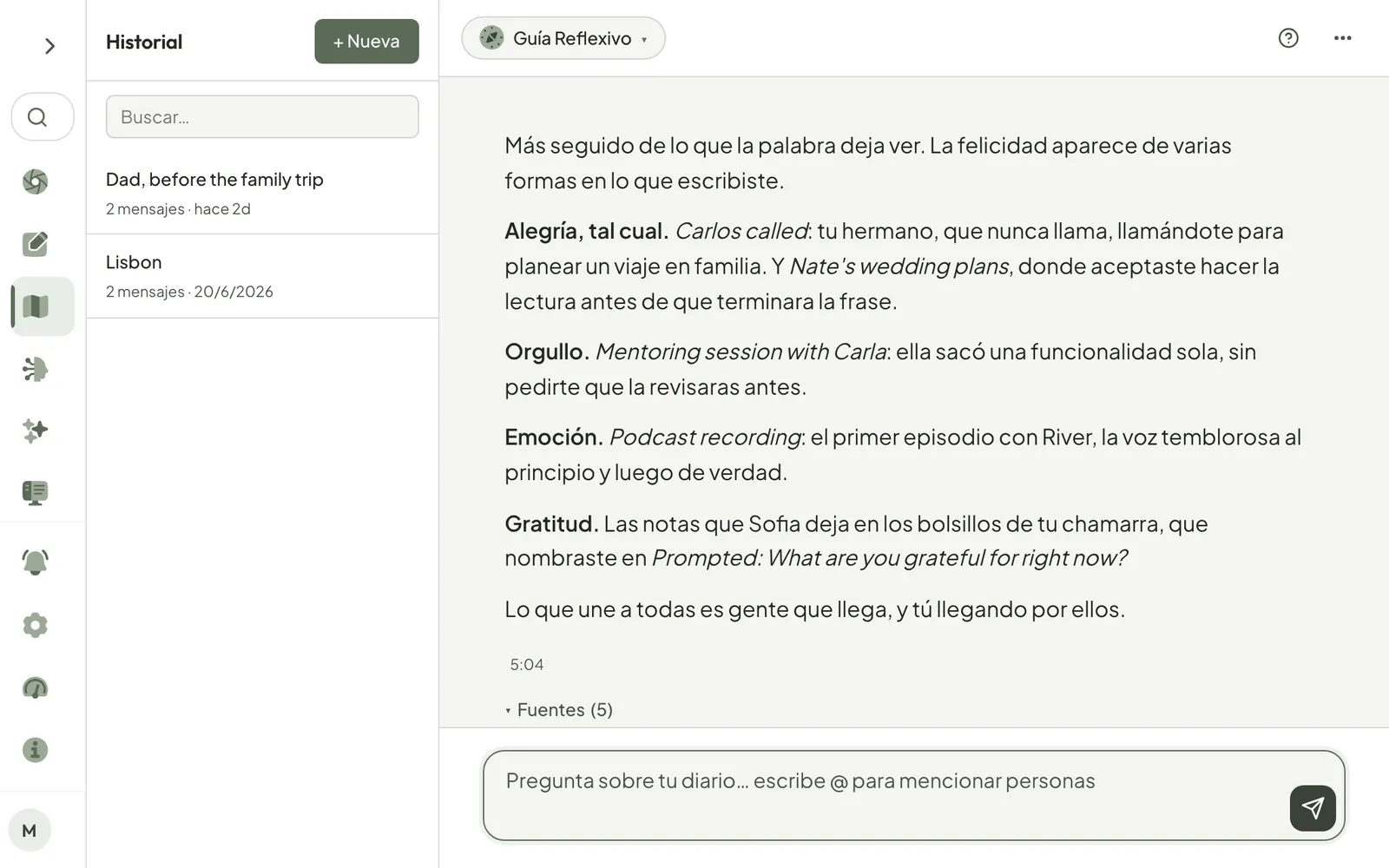Open the settings gear icon
Viewport: 1389px width, 868px height.
point(35,625)
